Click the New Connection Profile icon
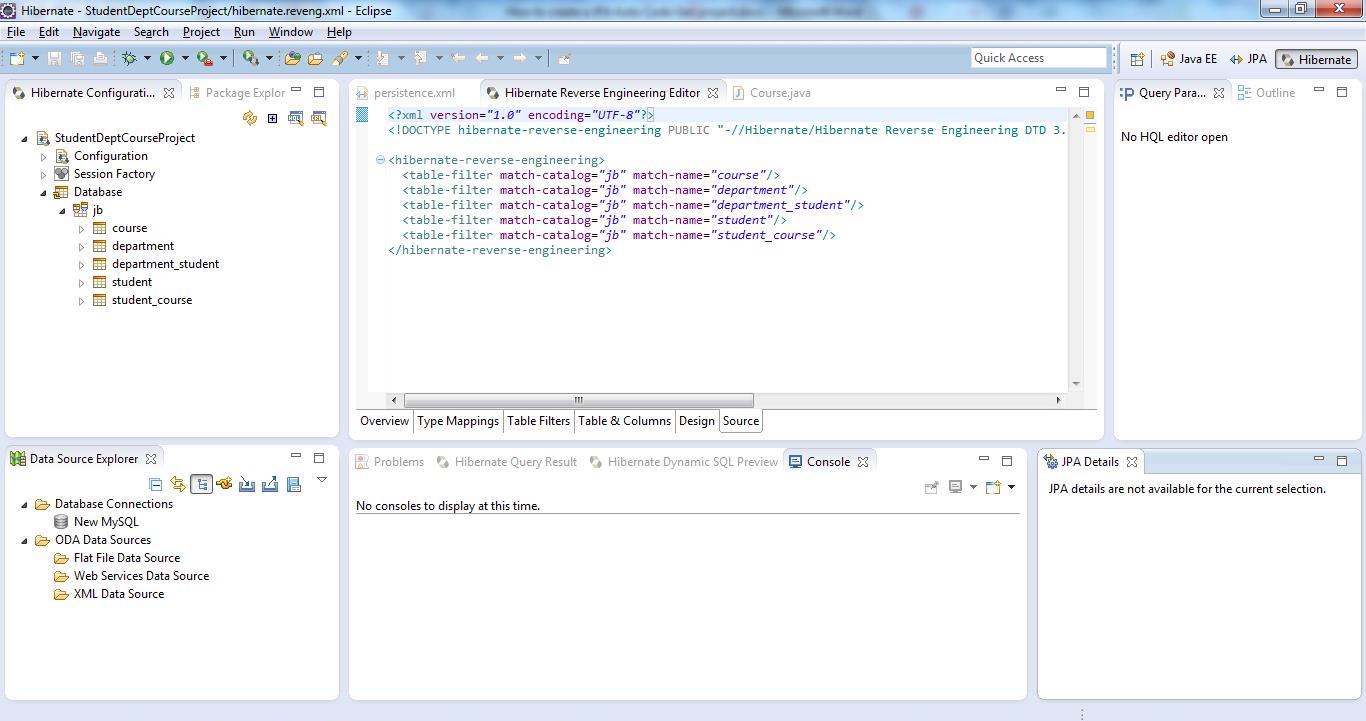The width and height of the screenshot is (1366, 721). tap(224, 484)
